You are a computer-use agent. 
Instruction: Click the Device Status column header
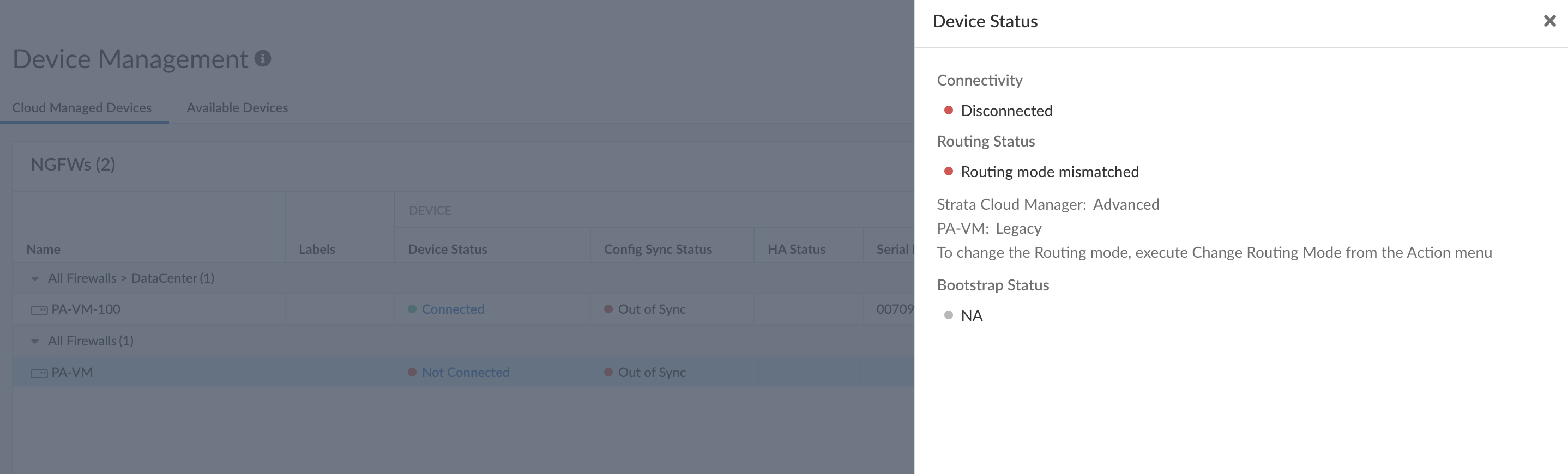pyautogui.click(x=447, y=249)
